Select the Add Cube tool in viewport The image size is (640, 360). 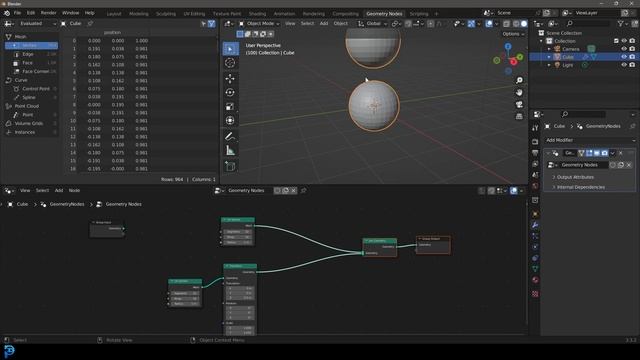pyautogui.click(x=230, y=166)
